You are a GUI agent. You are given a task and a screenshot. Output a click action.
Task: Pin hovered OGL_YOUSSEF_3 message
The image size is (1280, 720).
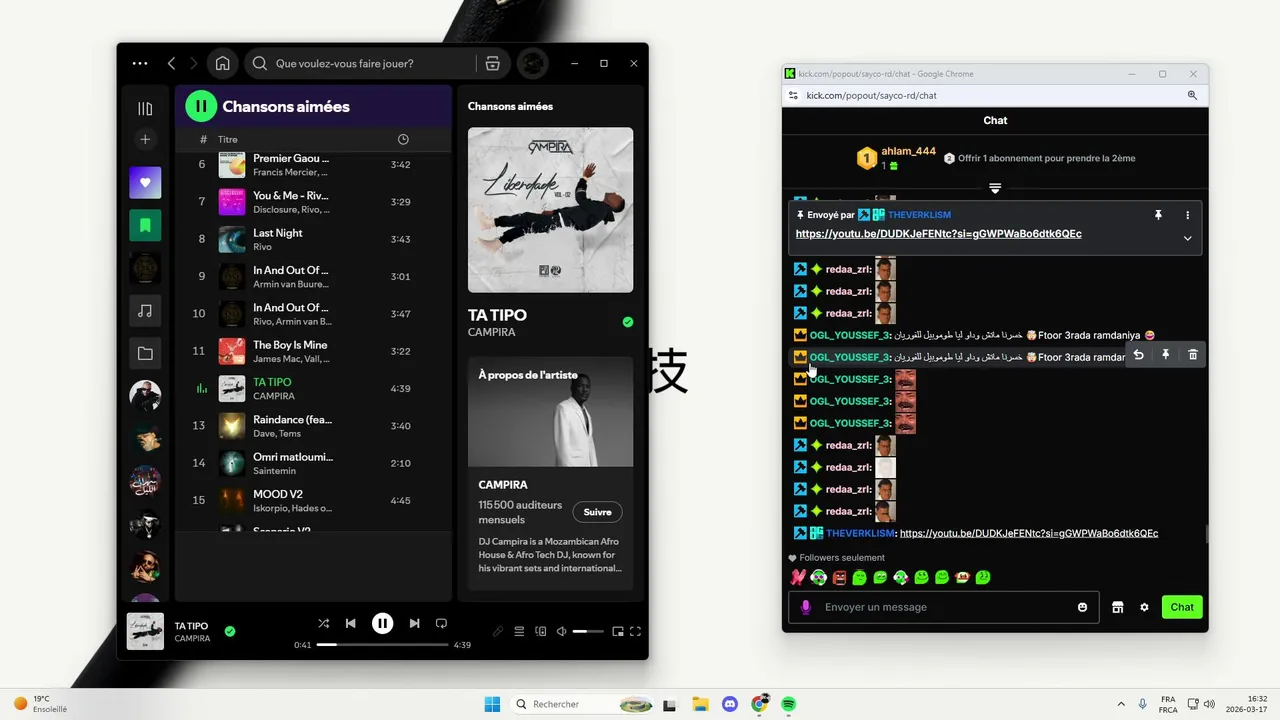tap(1165, 355)
